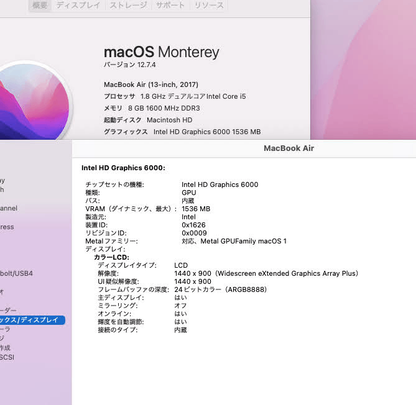Image resolution: width=416 pixels, height=405 pixels.
Task: Click the macOS Monterey title text
Action: coord(161,52)
